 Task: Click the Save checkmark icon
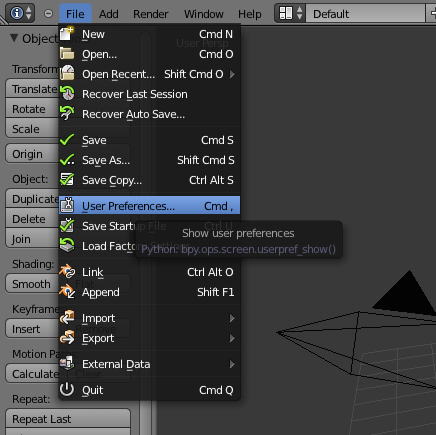click(x=67, y=140)
